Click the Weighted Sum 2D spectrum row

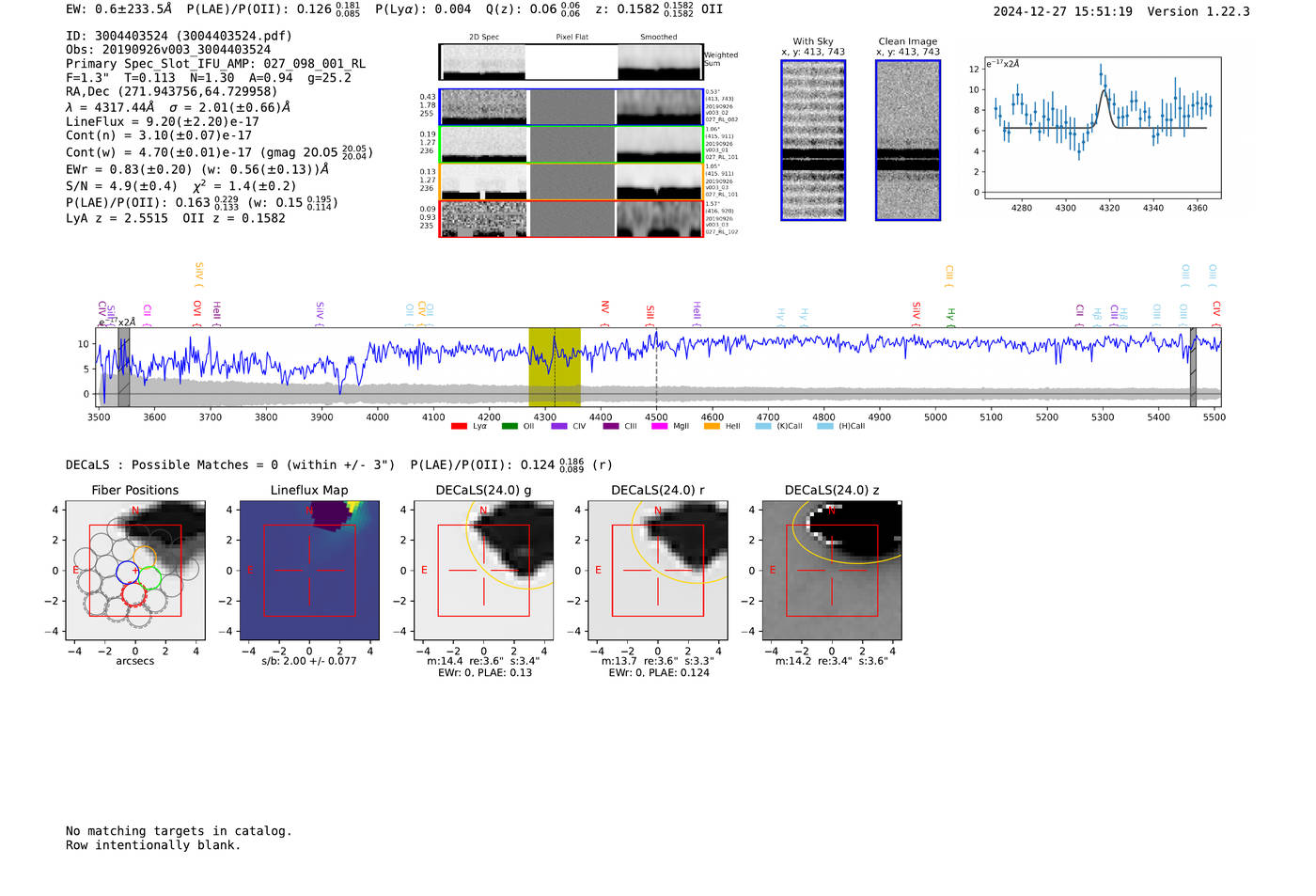tap(571, 62)
